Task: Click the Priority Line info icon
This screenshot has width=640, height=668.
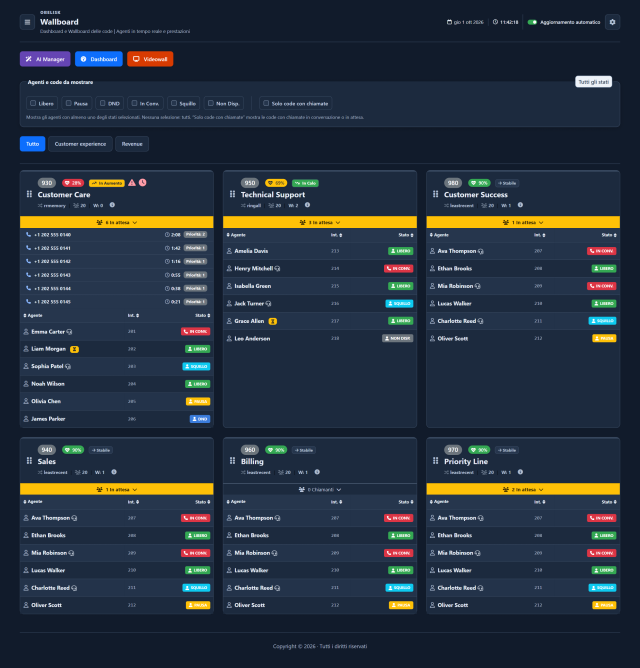Action: coord(520,472)
